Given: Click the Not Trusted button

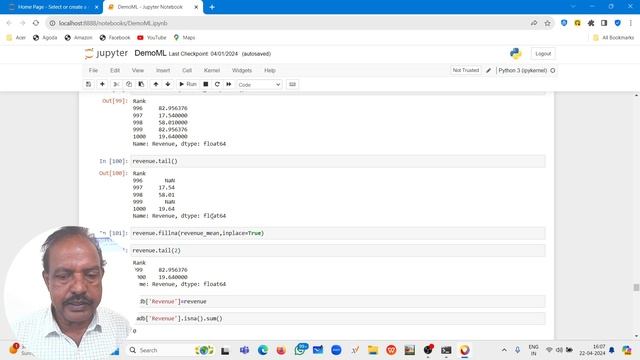Looking at the screenshot, I should point(466,70).
